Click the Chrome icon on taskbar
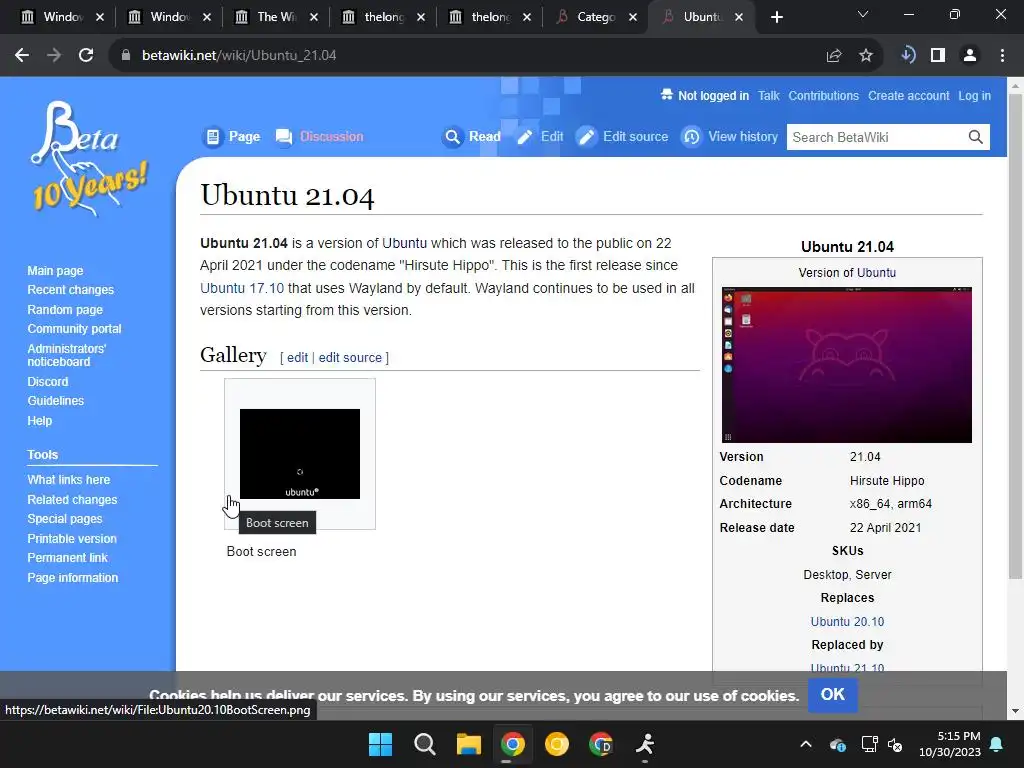The image size is (1024, 768). coord(513,744)
